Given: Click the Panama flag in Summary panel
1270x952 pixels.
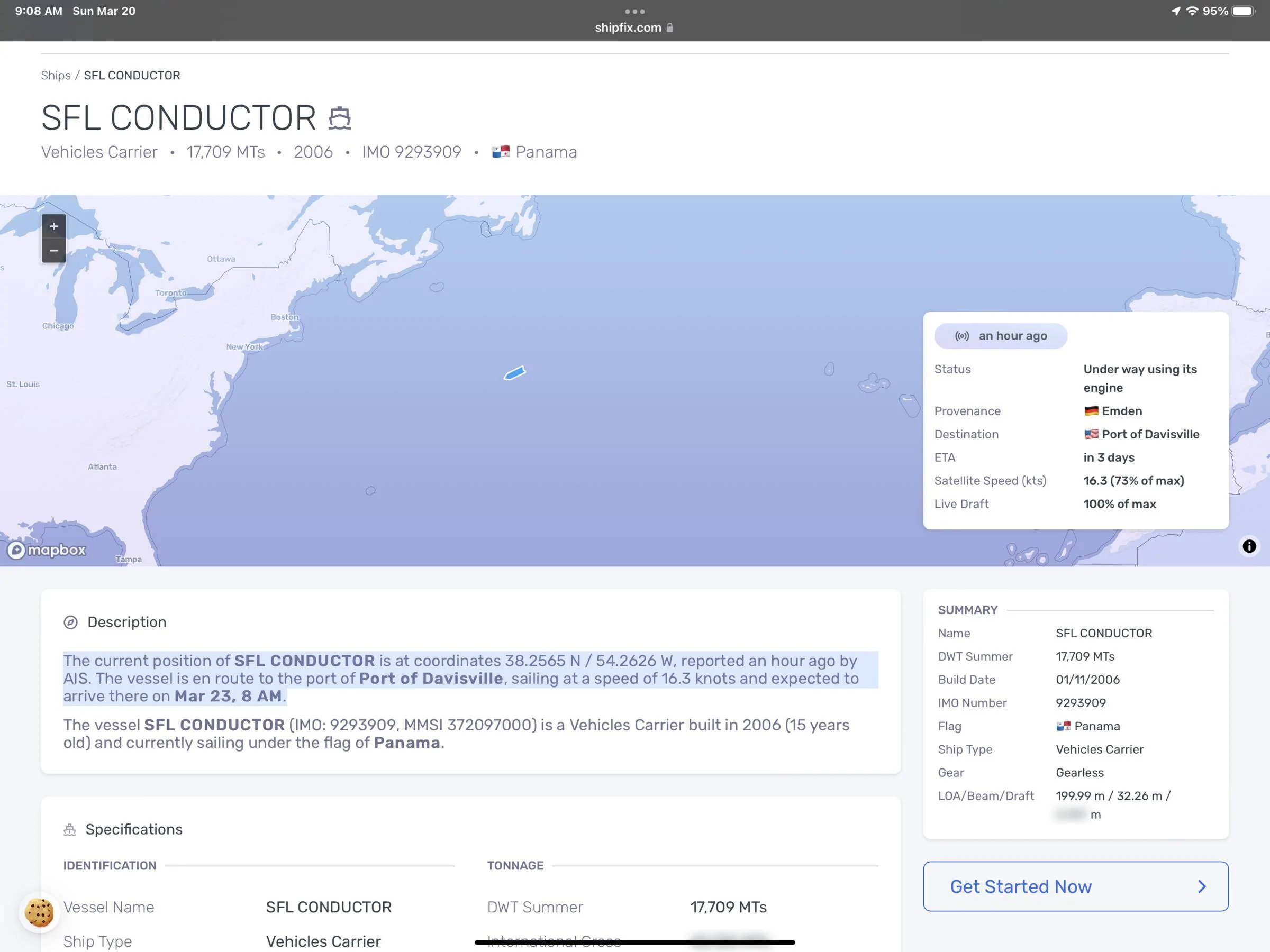Looking at the screenshot, I should pos(1063,727).
